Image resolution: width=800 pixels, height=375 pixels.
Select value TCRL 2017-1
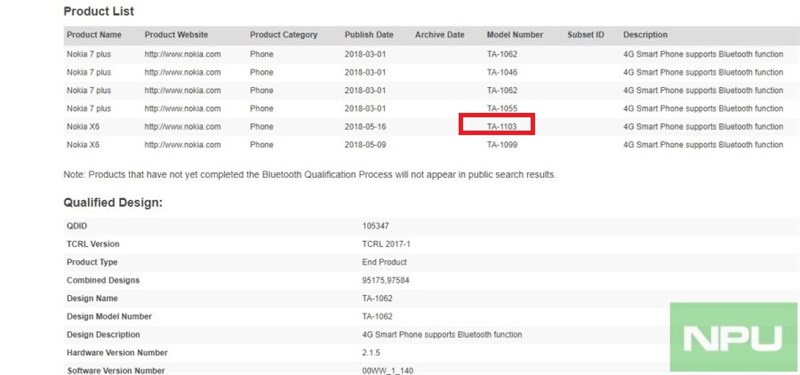pos(386,244)
